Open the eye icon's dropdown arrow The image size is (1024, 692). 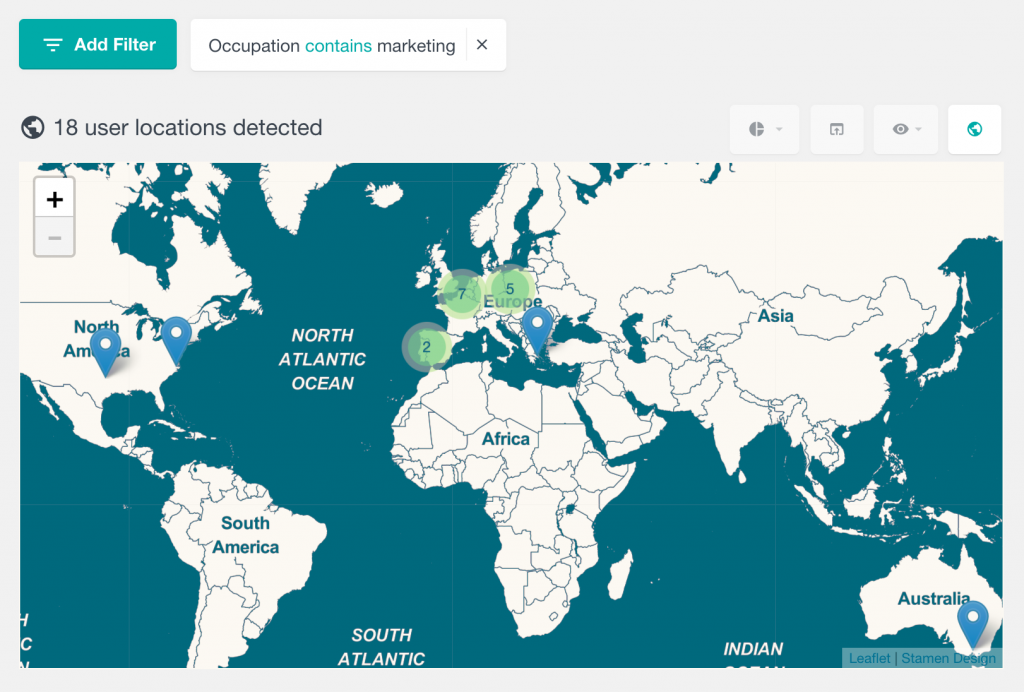[x=920, y=130]
